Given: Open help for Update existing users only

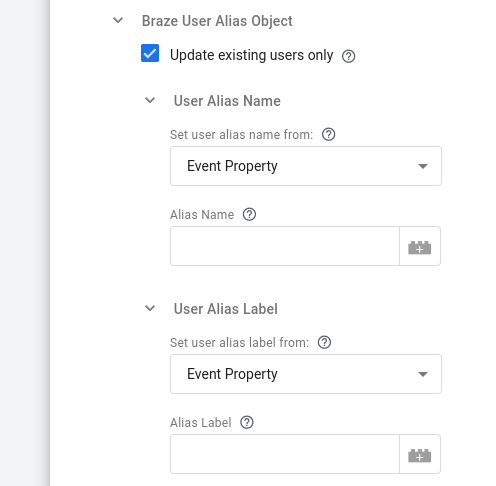Looking at the screenshot, I should [x=348, y=56].
